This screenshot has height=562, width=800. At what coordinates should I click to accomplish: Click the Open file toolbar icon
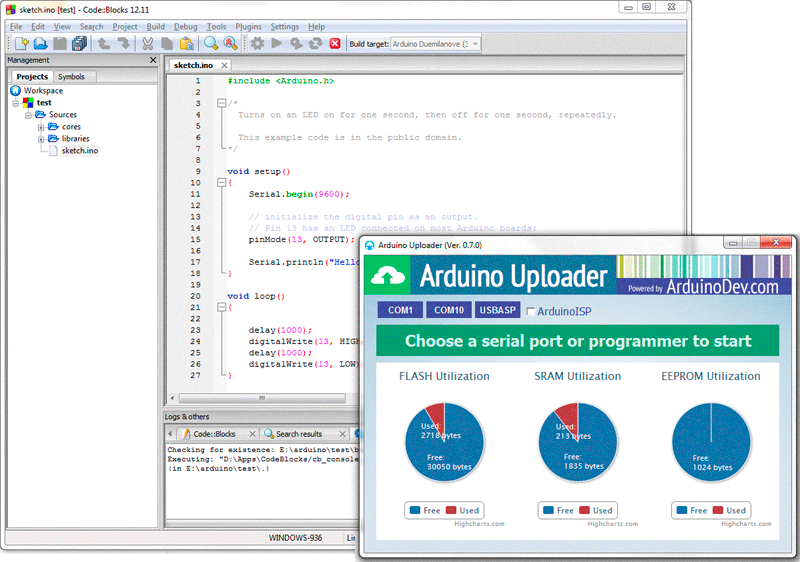40,44
